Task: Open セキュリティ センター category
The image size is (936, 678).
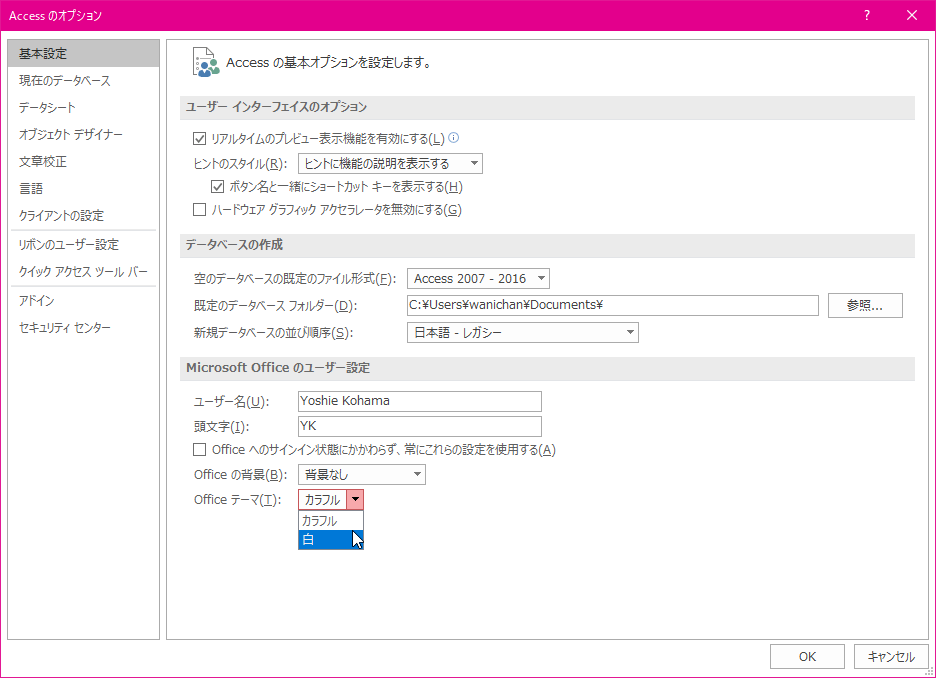Action: point(84,328)
